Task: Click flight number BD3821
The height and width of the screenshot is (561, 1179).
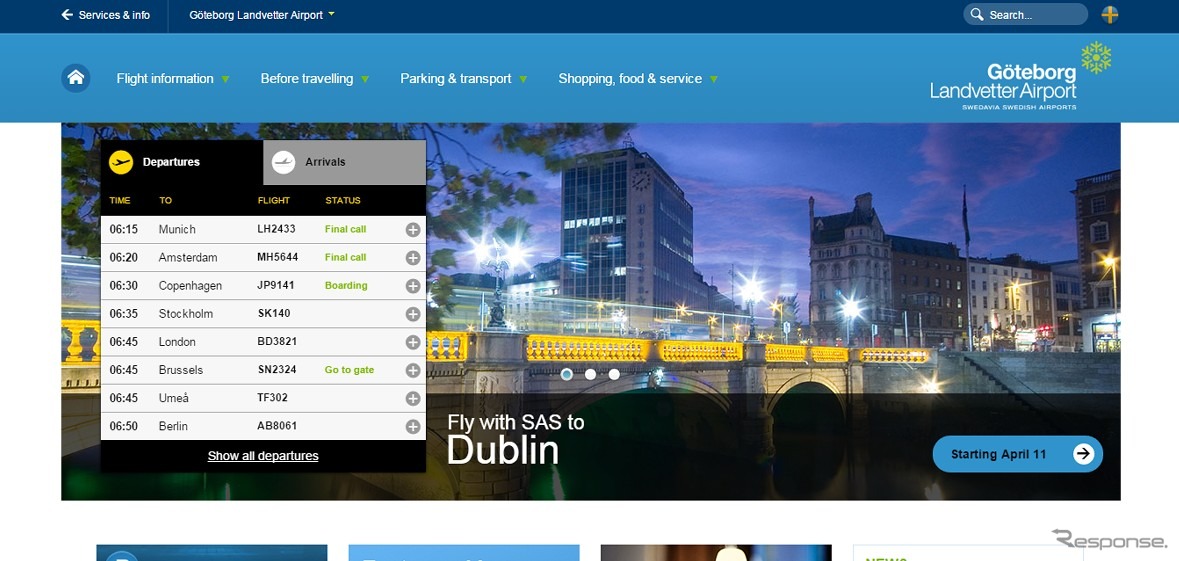Action: pyautogui.click(x=277, y=341)
